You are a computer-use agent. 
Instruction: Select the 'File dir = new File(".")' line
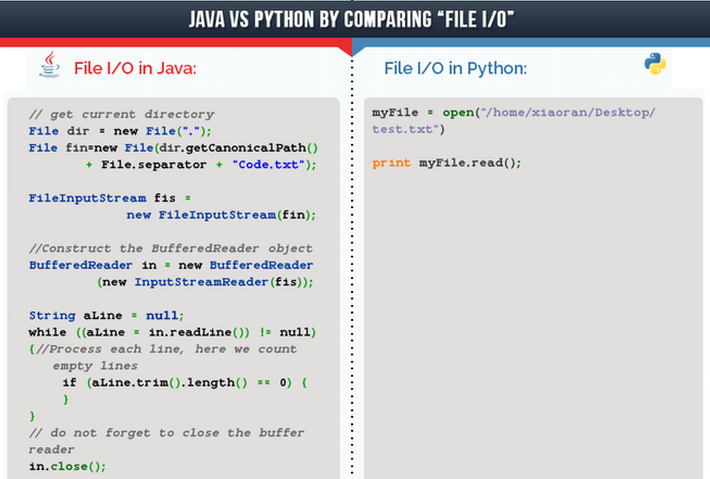120,131
